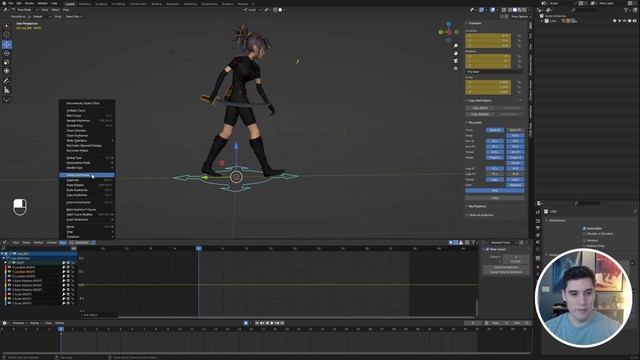Image resolution: width=640 pixels, height=360 pixels.
Task: Click Cursor Value to Selection button
Action: 506,272
